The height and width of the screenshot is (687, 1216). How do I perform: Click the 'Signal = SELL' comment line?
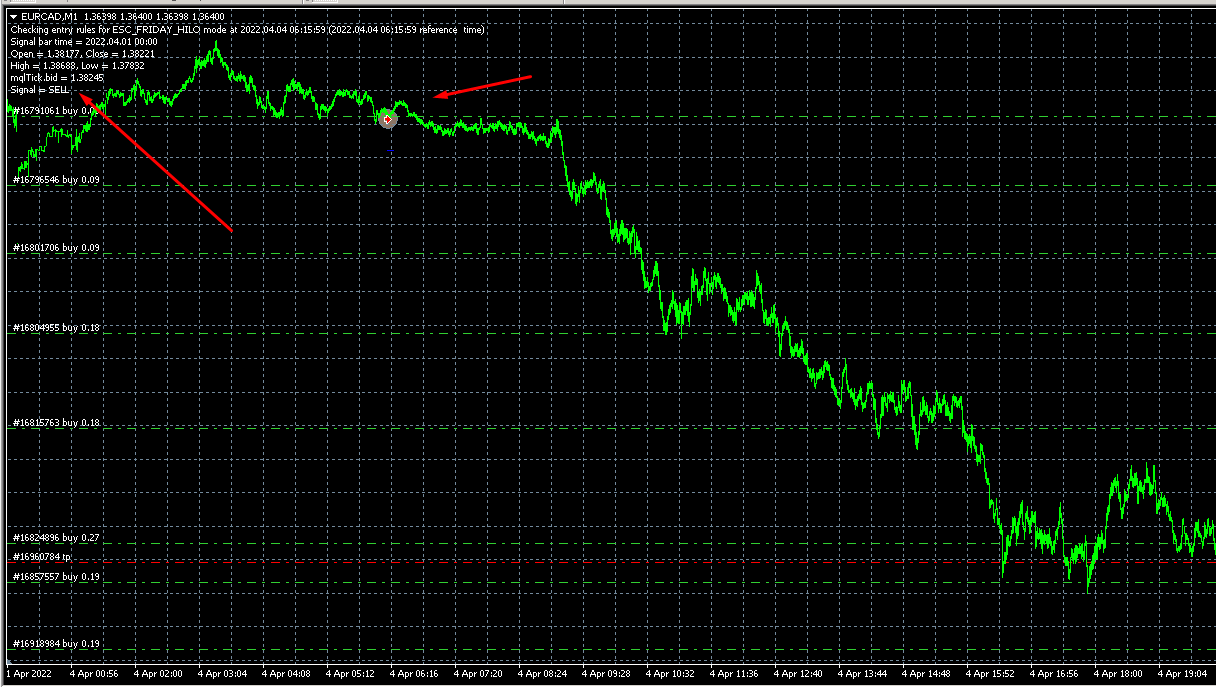click(40, 90)
